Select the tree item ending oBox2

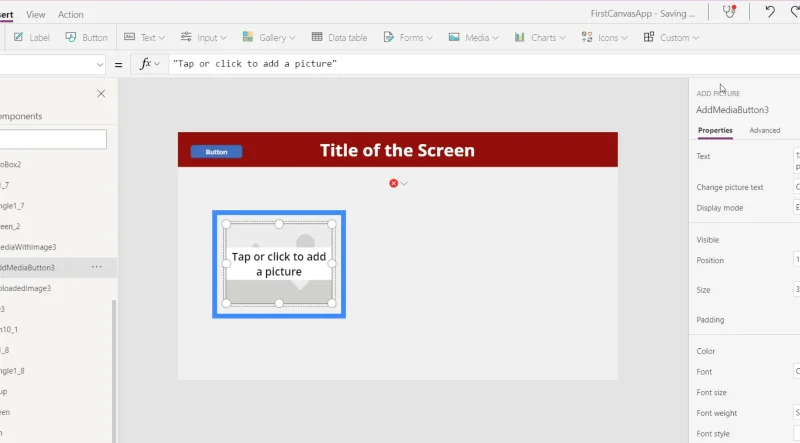pyautogui.click(x=11, y=164)
